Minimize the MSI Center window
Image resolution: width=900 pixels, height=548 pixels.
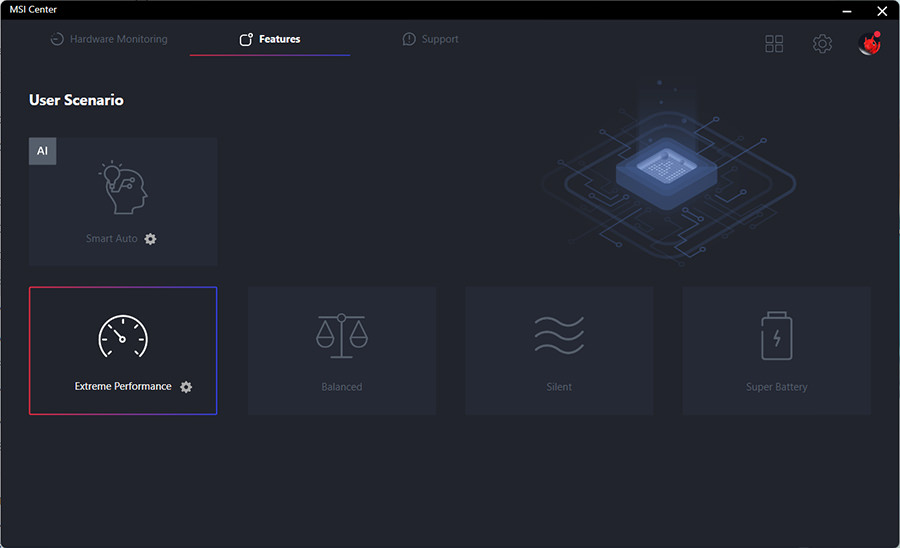pos(847,11)
